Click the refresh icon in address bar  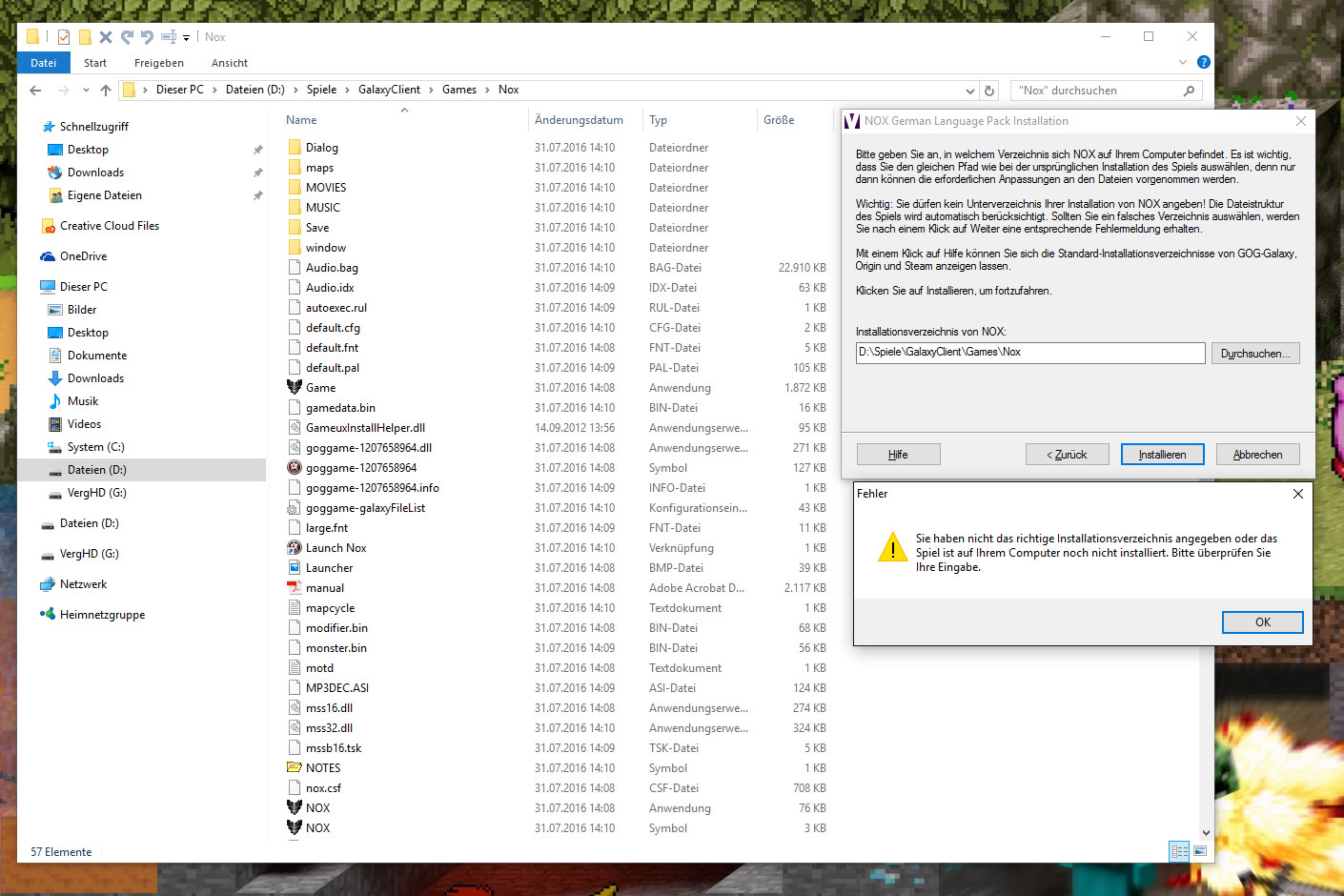pos(989,91)
